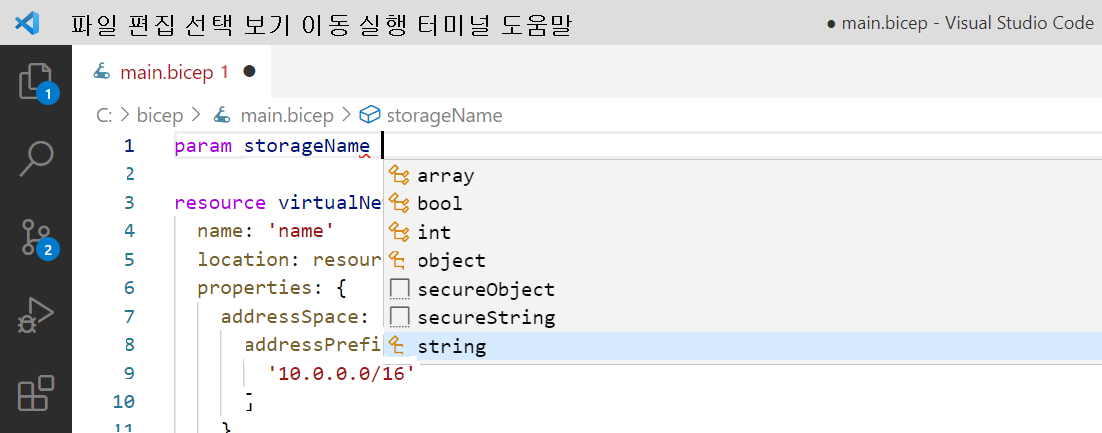Click the bicep icon in the breadcrumb
Viewport: 1102px width, 433px height.
(223, 115)
